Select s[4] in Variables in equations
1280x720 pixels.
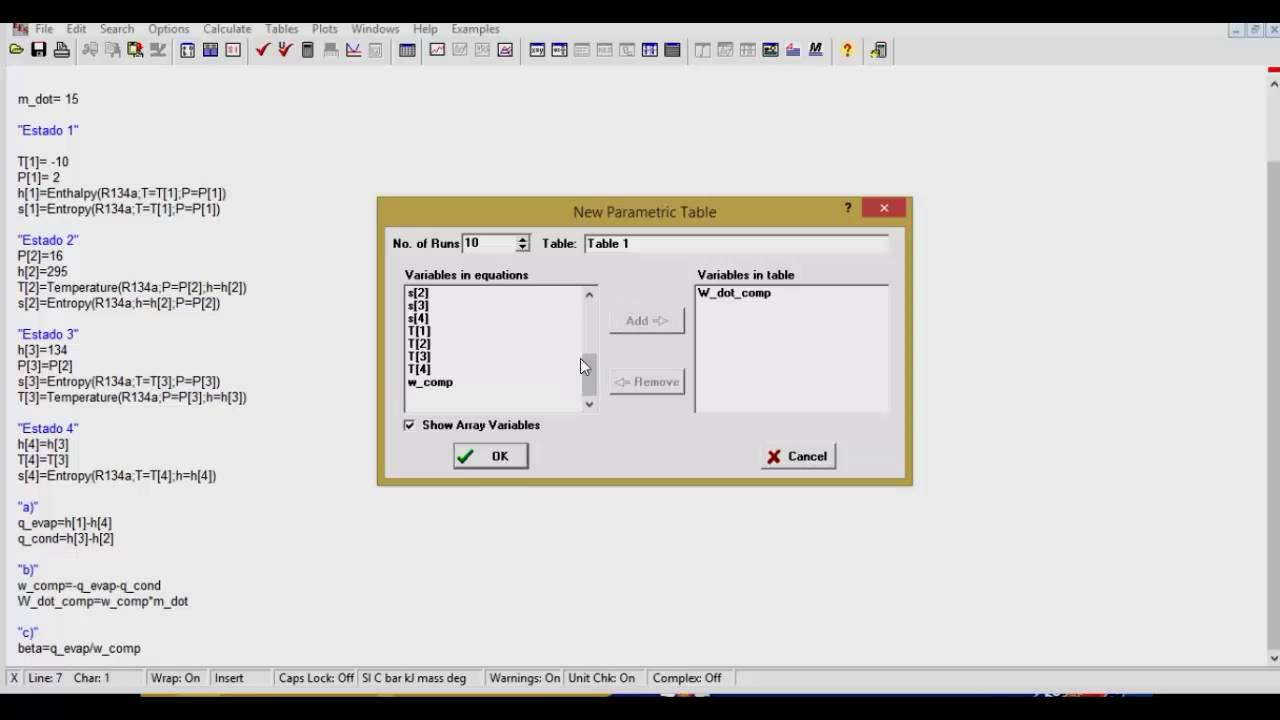[x=418, y=319]
